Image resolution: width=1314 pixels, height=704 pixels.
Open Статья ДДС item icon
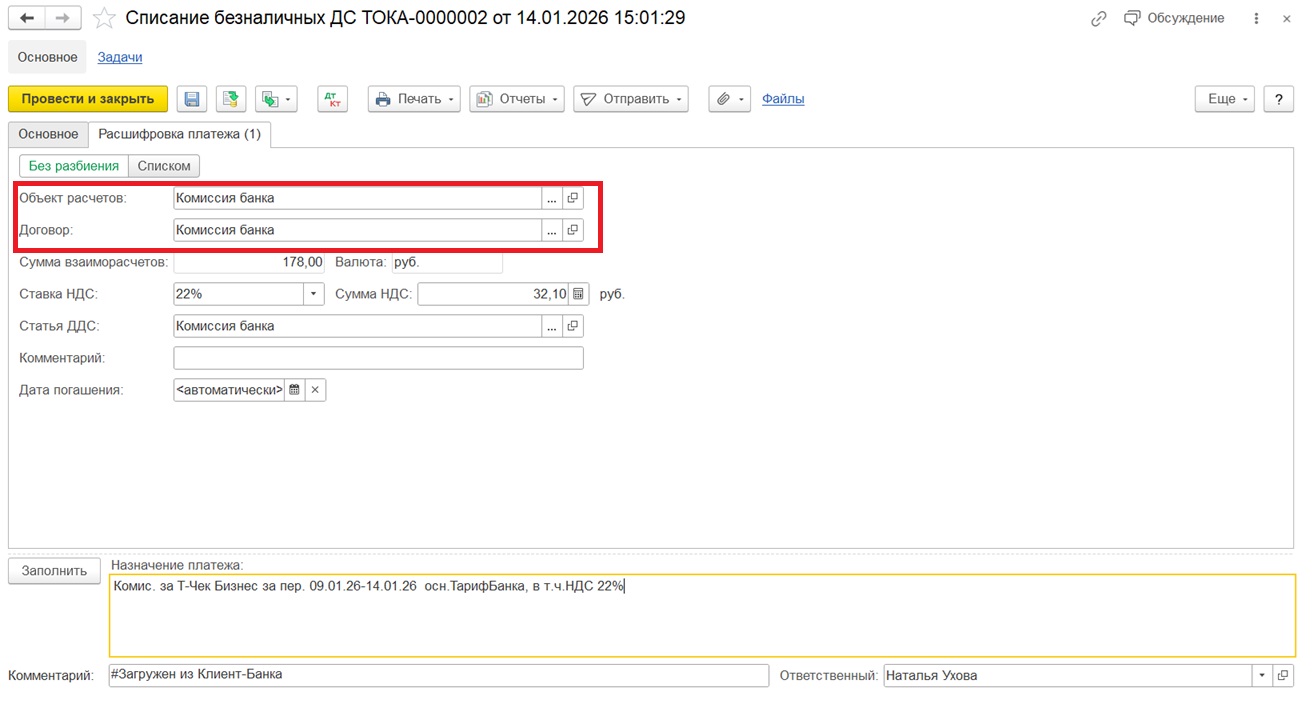[573, 326]
